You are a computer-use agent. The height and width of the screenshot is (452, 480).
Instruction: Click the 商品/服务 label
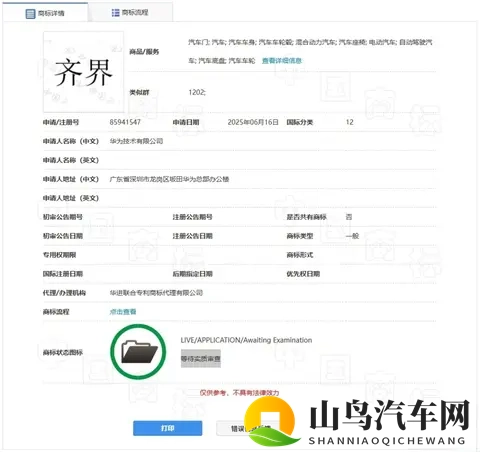point(144,52)
